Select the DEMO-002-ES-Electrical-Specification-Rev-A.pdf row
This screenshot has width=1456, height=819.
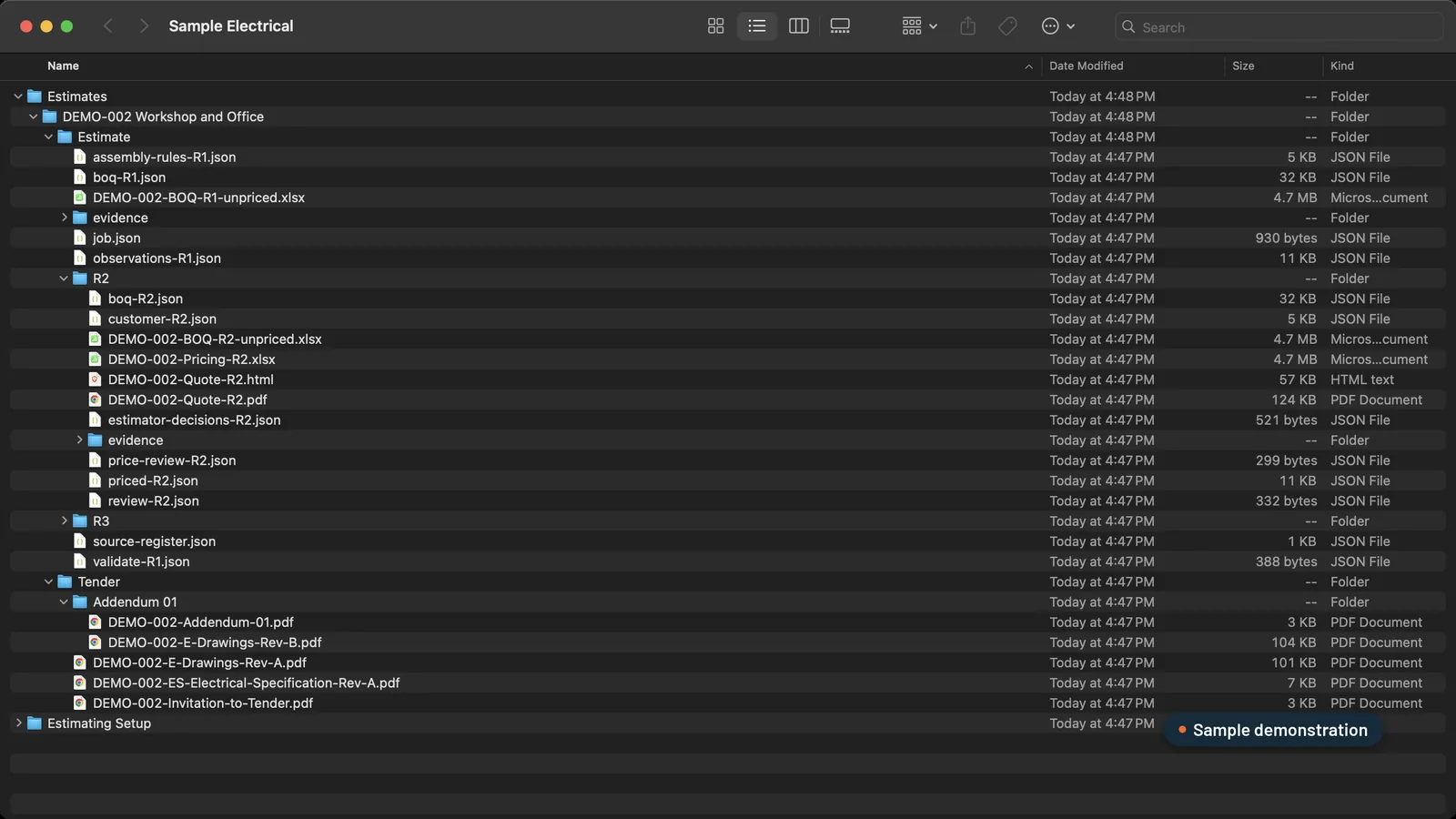[x=728, y=682]
